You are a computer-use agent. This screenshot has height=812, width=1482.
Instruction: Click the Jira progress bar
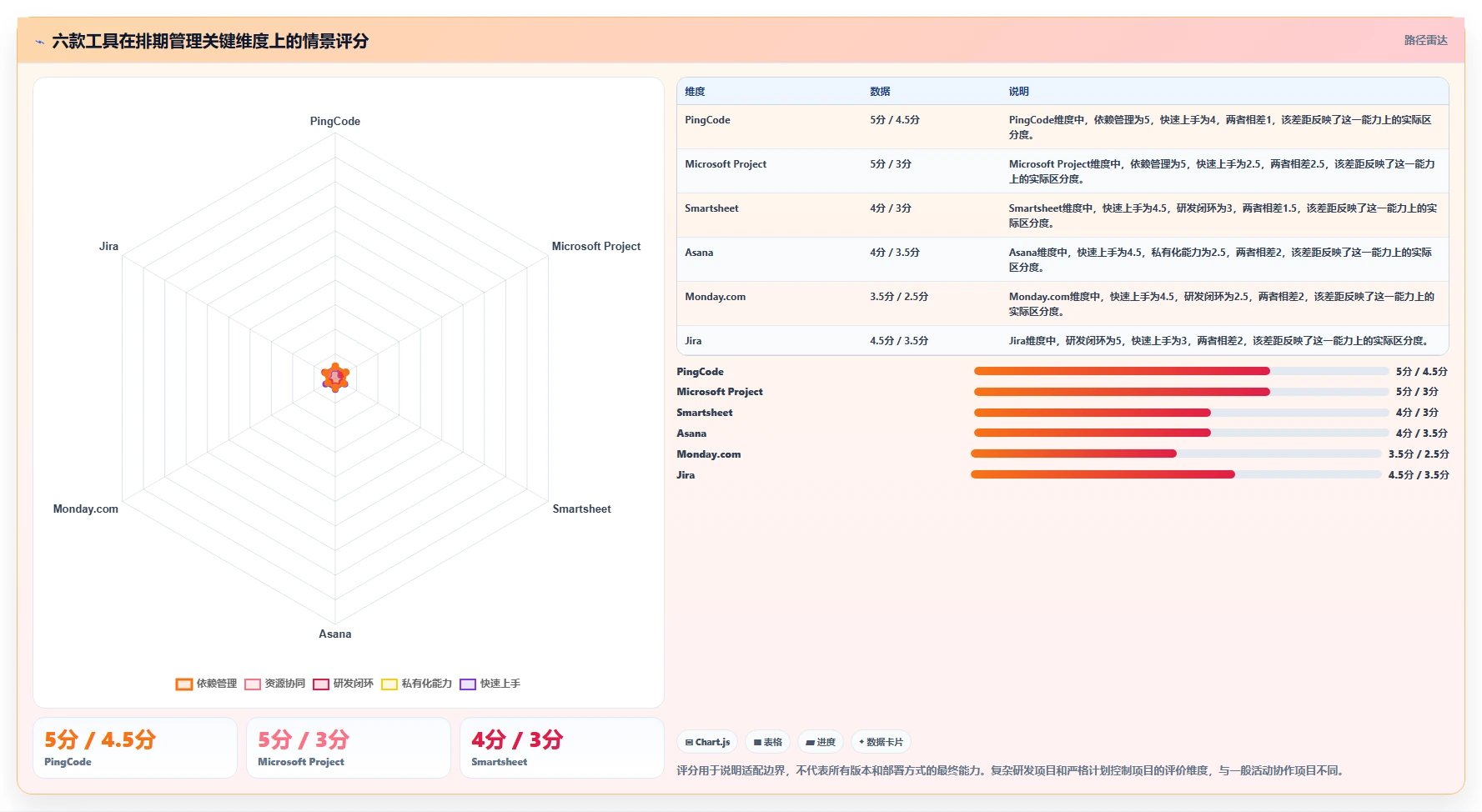coord(1176,474)
